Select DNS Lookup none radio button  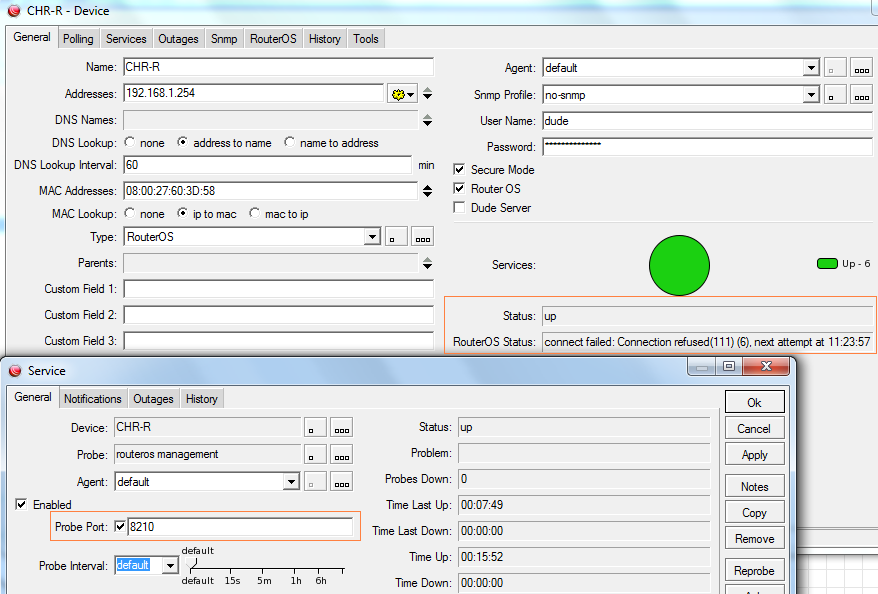pyautogui.click(x=129, y=142)
